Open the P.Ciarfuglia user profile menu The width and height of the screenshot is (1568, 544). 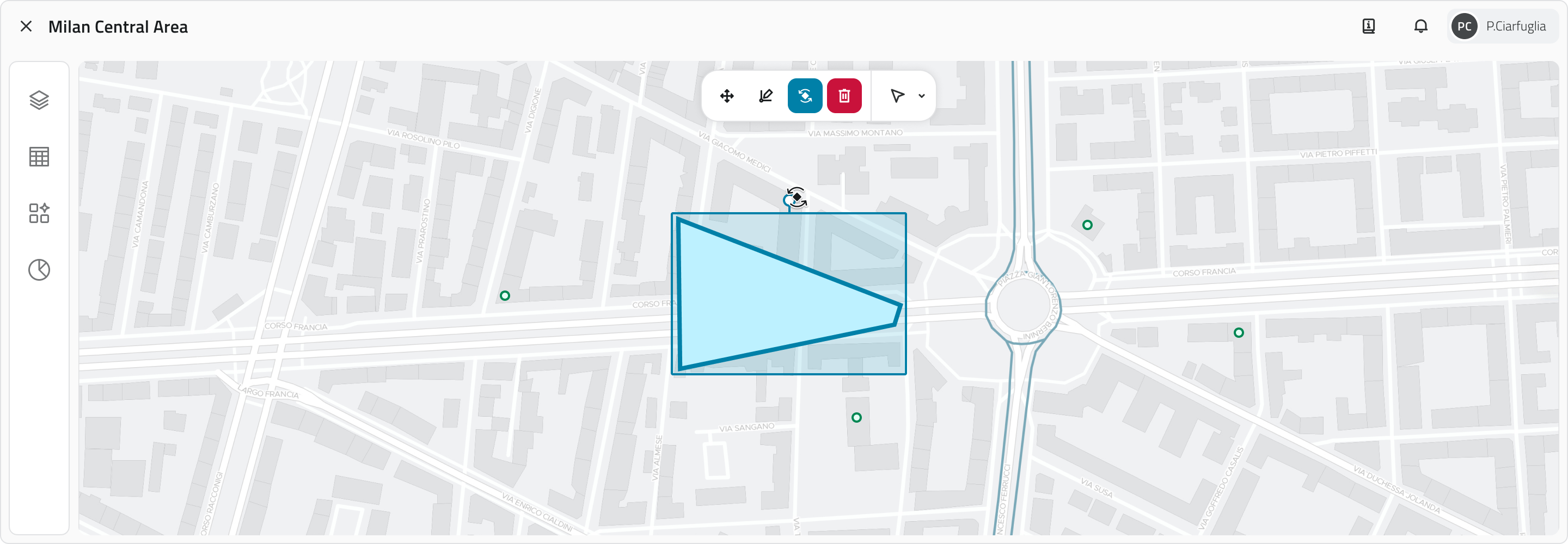point(1501,26)
